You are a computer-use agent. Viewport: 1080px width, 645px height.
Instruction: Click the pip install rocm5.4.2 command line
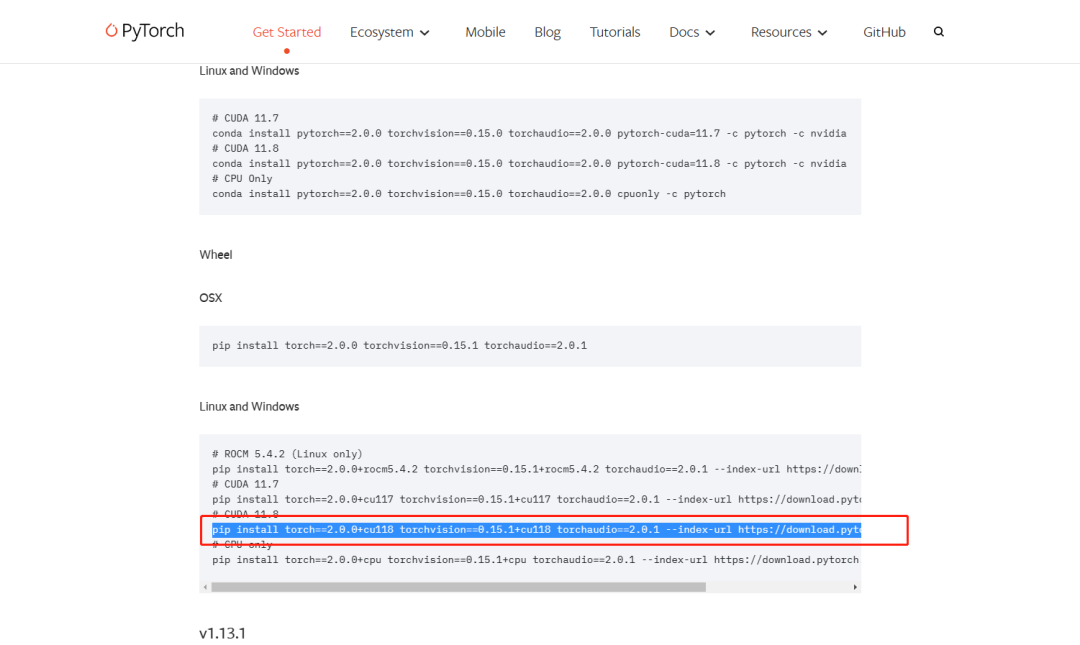click(x=537, y=469)
